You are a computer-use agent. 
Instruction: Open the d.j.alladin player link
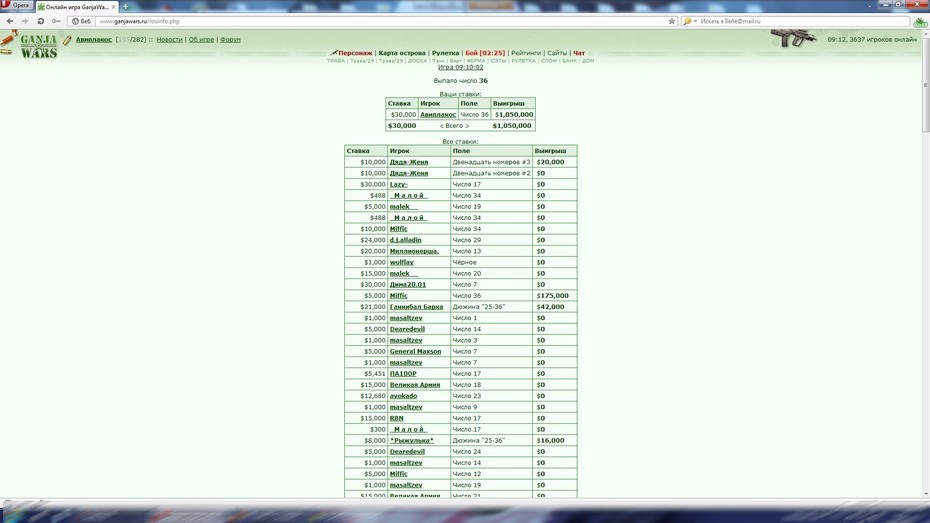click(405, 240)
